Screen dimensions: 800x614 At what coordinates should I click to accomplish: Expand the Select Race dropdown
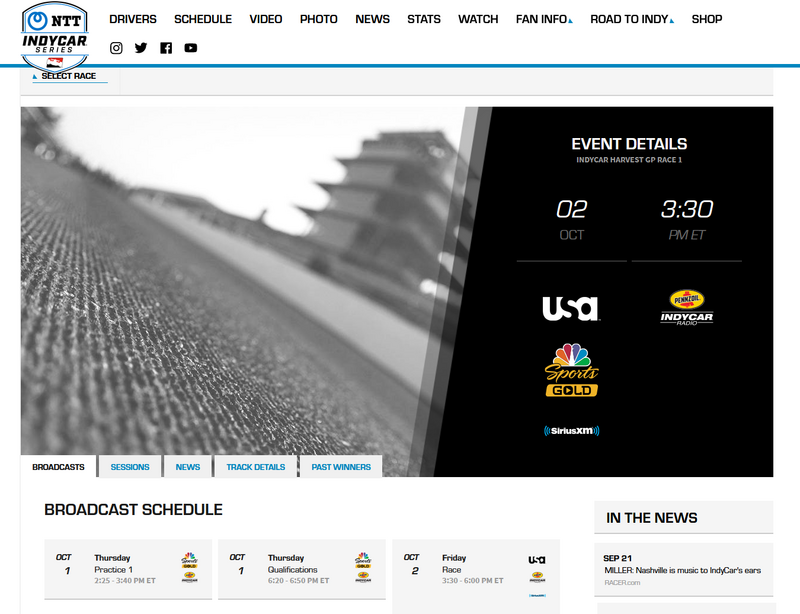click(x=69, y=76)
